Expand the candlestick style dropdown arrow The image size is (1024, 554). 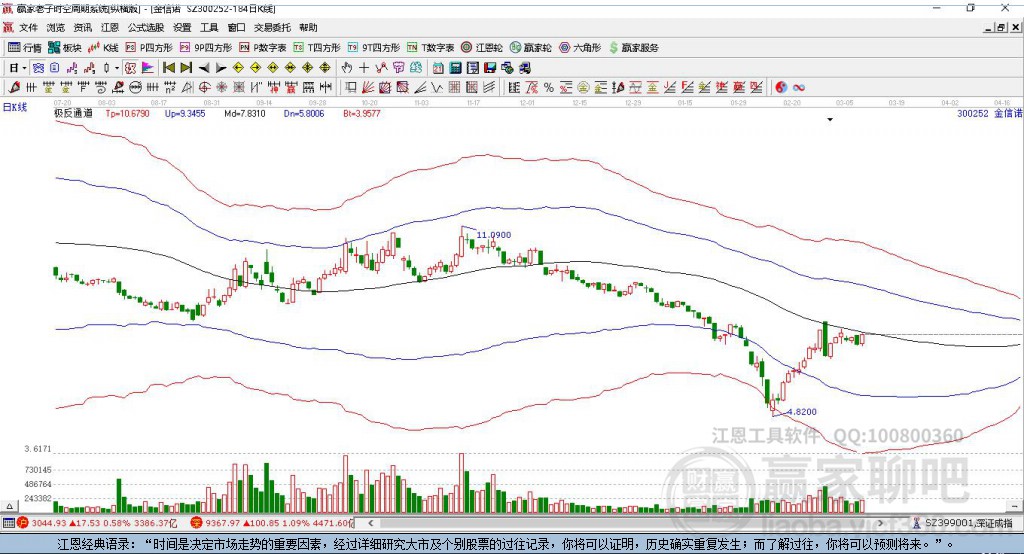pyautogui.click(x=117, y=68)
